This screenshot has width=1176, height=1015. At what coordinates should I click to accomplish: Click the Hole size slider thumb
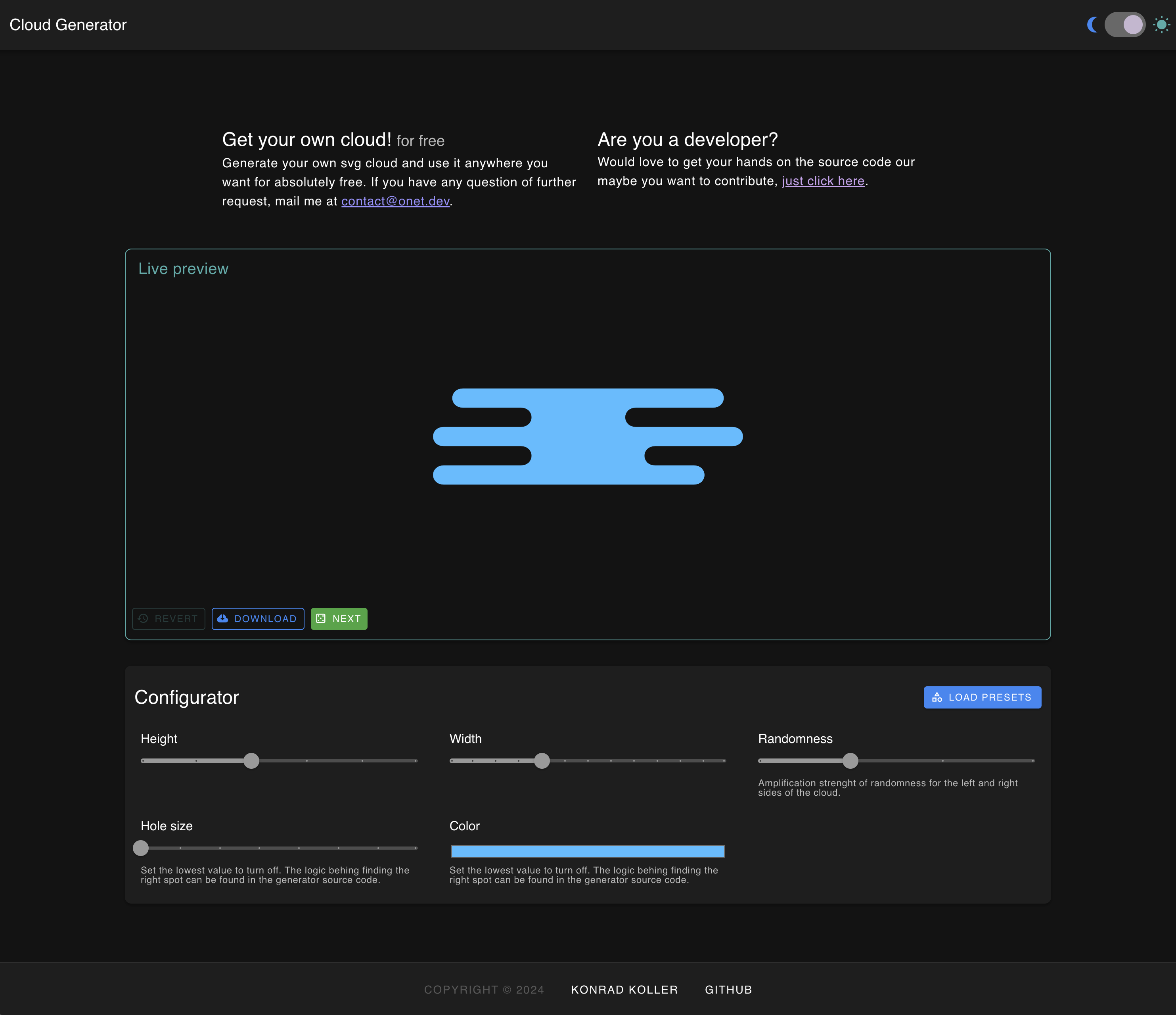click(141, 848)
